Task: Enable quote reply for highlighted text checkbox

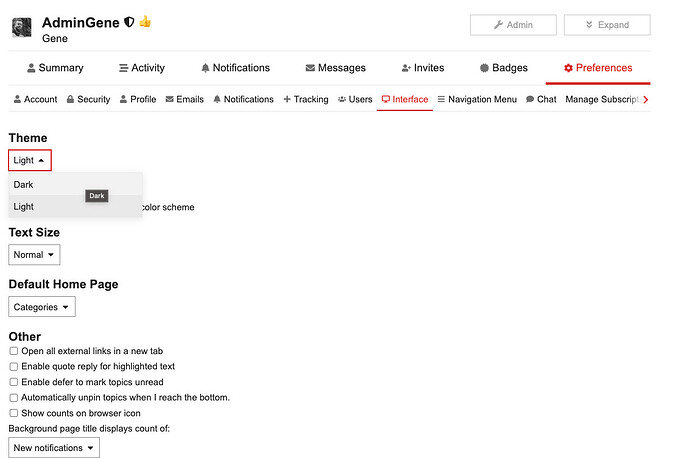Action: [14, 366]
